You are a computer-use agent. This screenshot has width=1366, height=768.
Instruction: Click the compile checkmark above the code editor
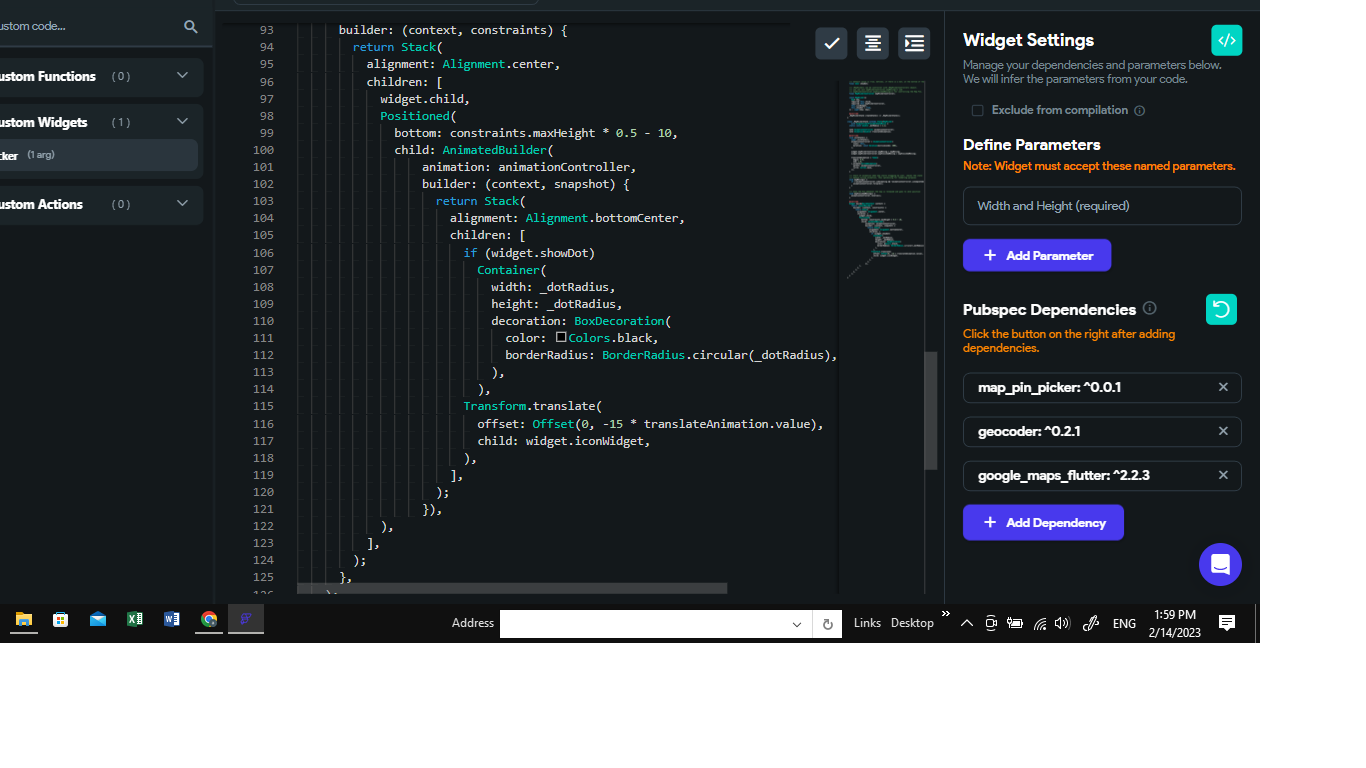click(831, 43)
